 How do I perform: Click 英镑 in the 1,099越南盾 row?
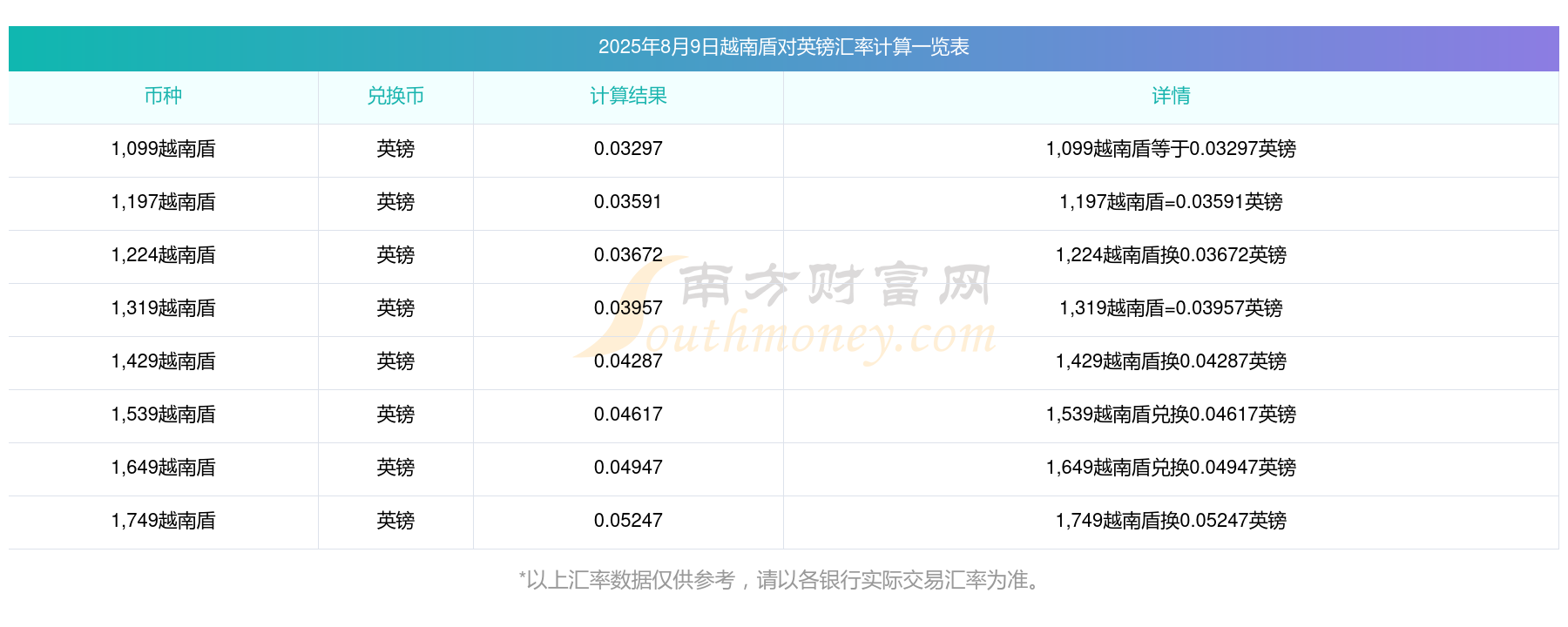pyautogui.click(x=395, y=149)
